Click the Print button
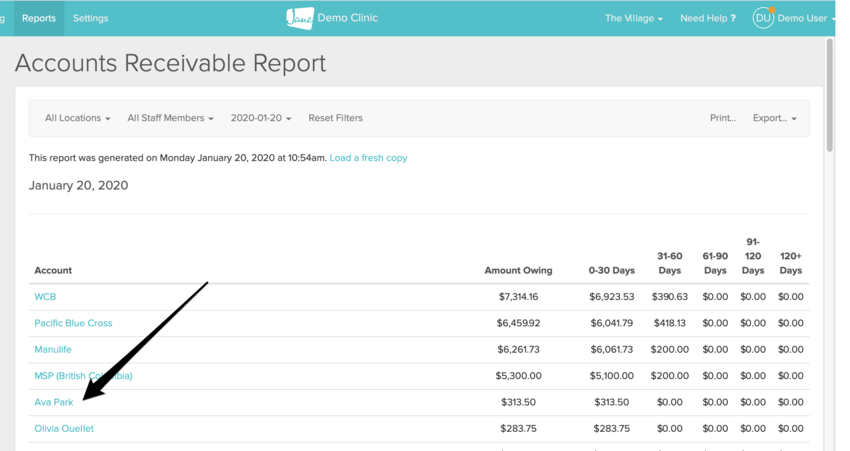The width and height of the screenshot is (850, 451). point(722,118)
